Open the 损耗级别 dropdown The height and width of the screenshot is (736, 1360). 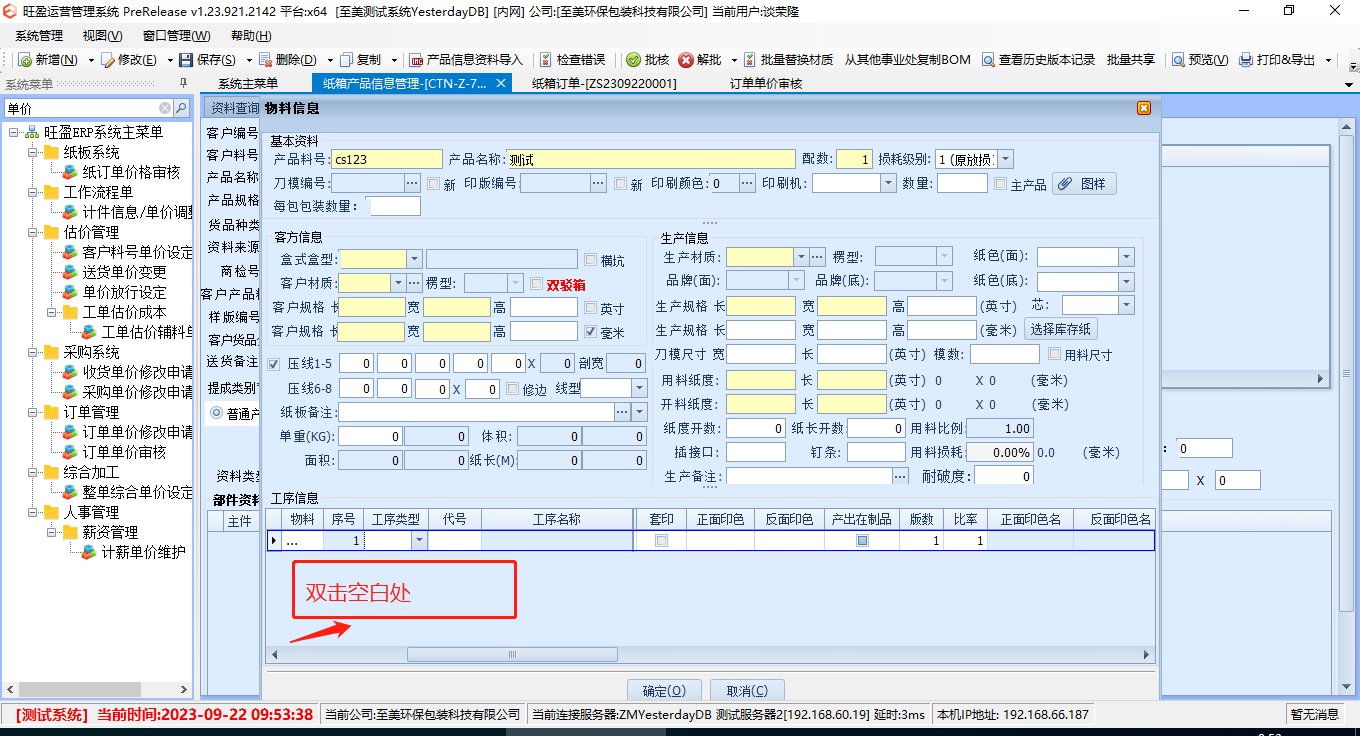tap(1006, 159)
